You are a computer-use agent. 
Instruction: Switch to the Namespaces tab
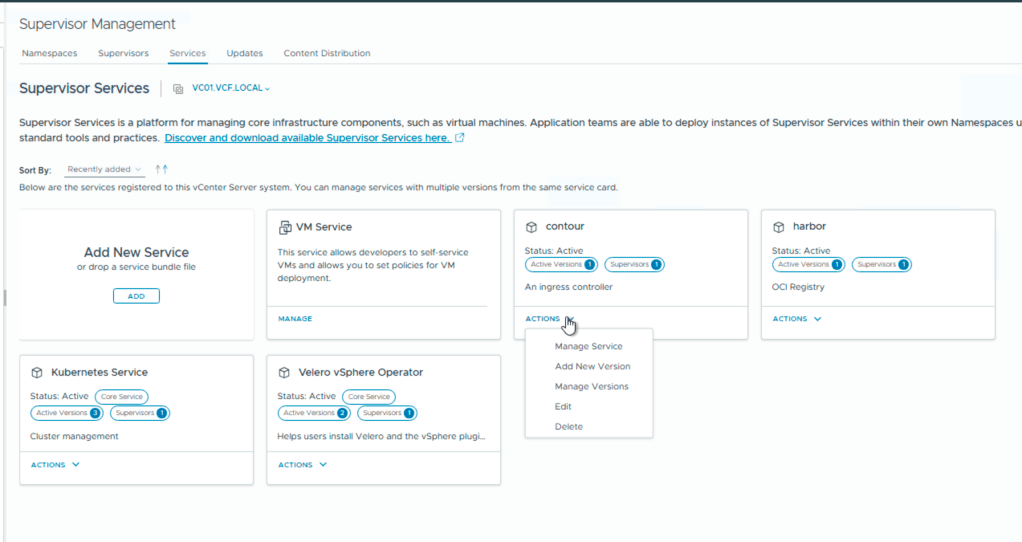point(50,53)
